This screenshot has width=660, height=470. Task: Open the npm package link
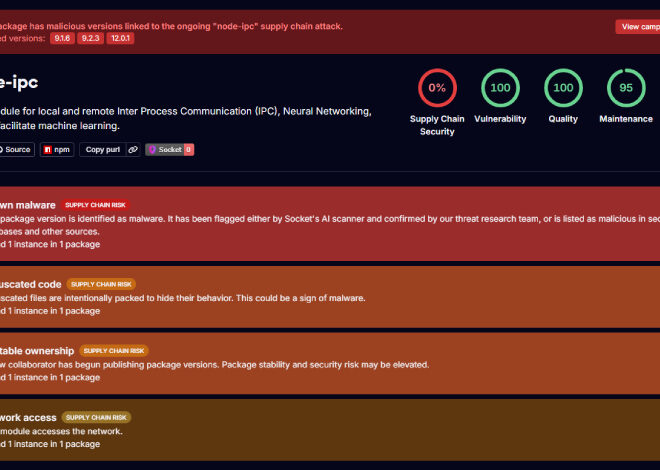point(57,150)
